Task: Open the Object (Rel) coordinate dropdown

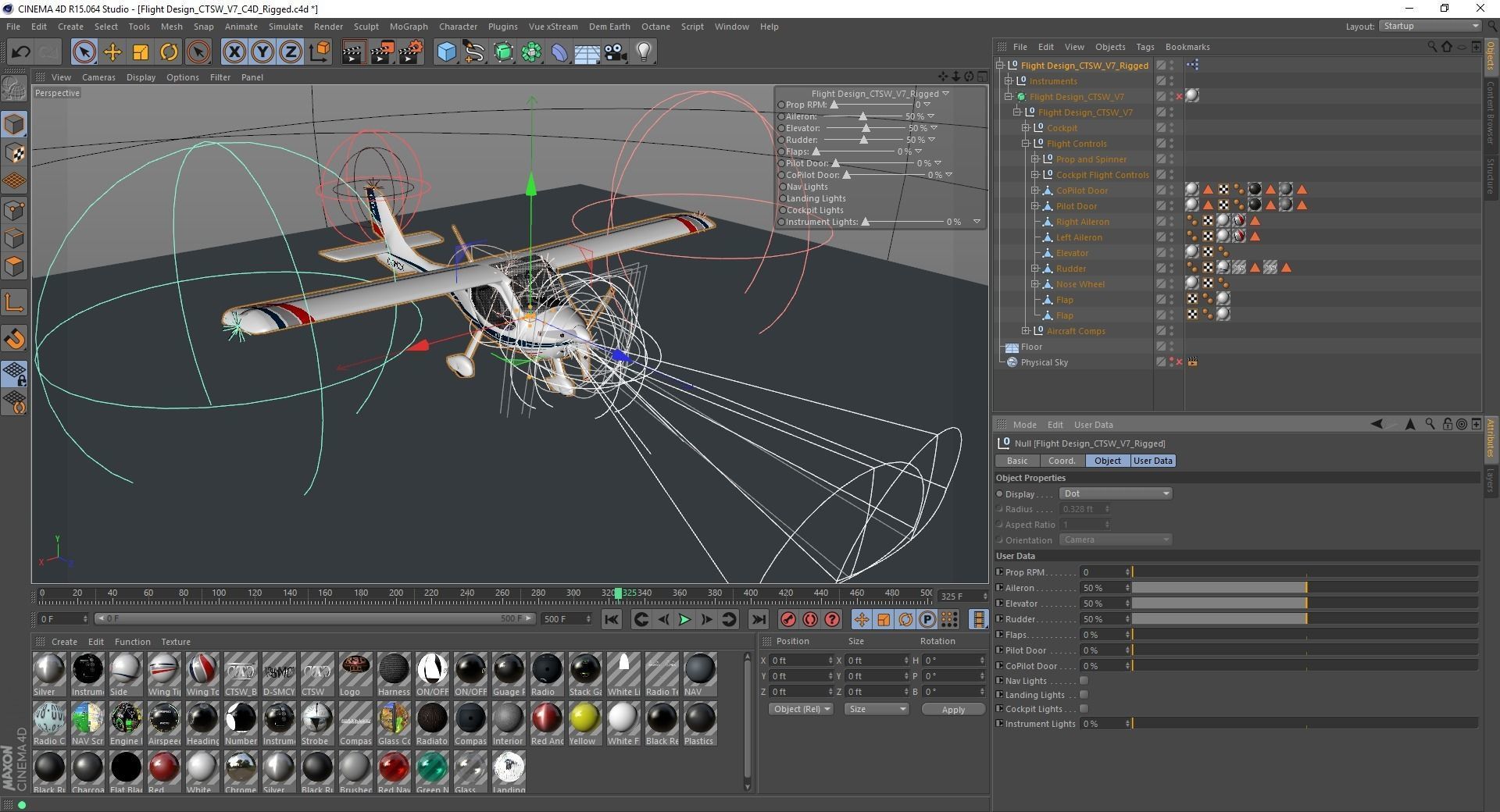Action: 801,709
